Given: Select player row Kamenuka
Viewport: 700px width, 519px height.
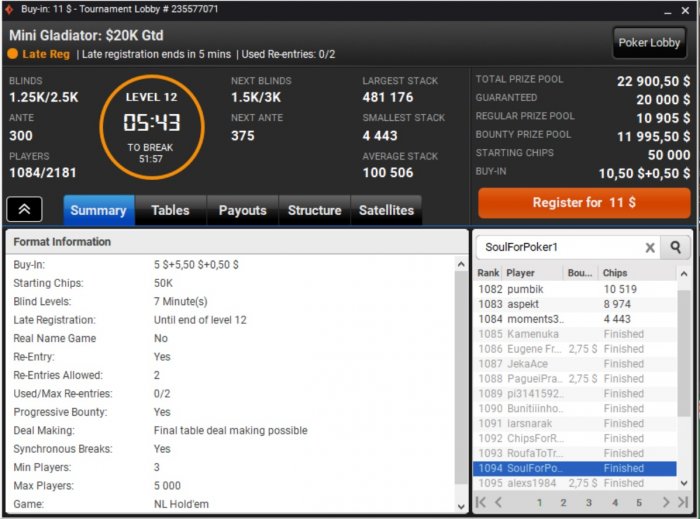Looking at the screenshot, I should (x=575, y=334).
